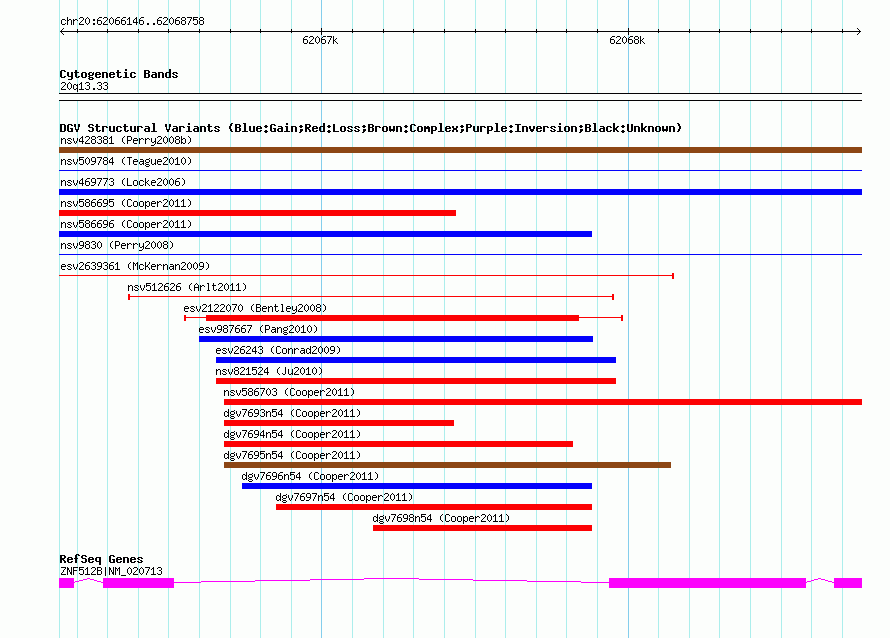Image resolution: width=890 pixels, height=638 pixels.
Task: Select the brown nsv428381 complex variant bar
Action: pyautogui.click(x=460, y=150)
